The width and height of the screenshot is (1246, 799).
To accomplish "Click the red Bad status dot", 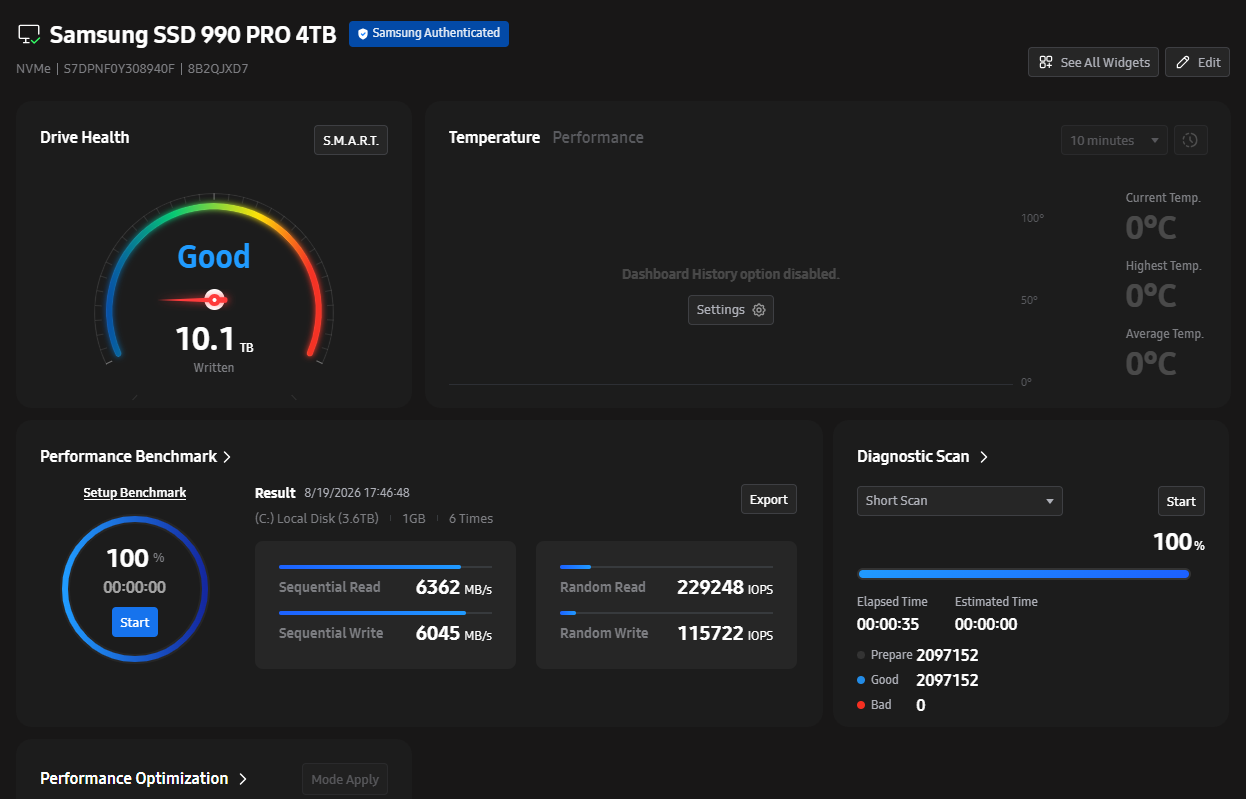I will coord(862,705).
